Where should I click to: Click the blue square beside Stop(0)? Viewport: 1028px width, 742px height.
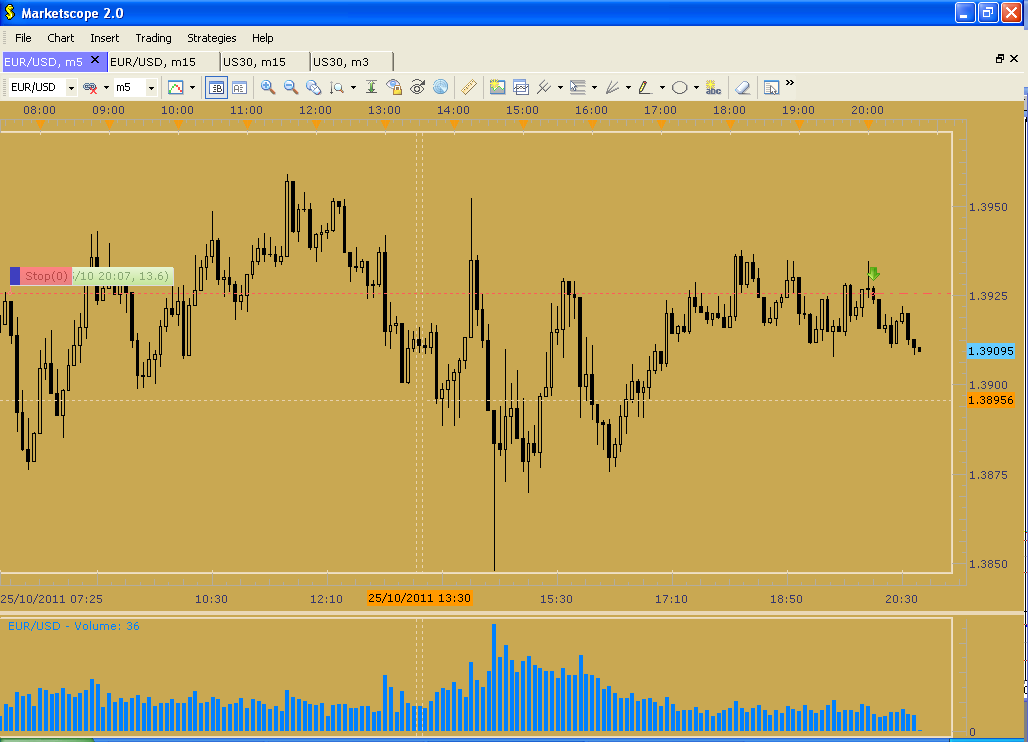[15, 276]
